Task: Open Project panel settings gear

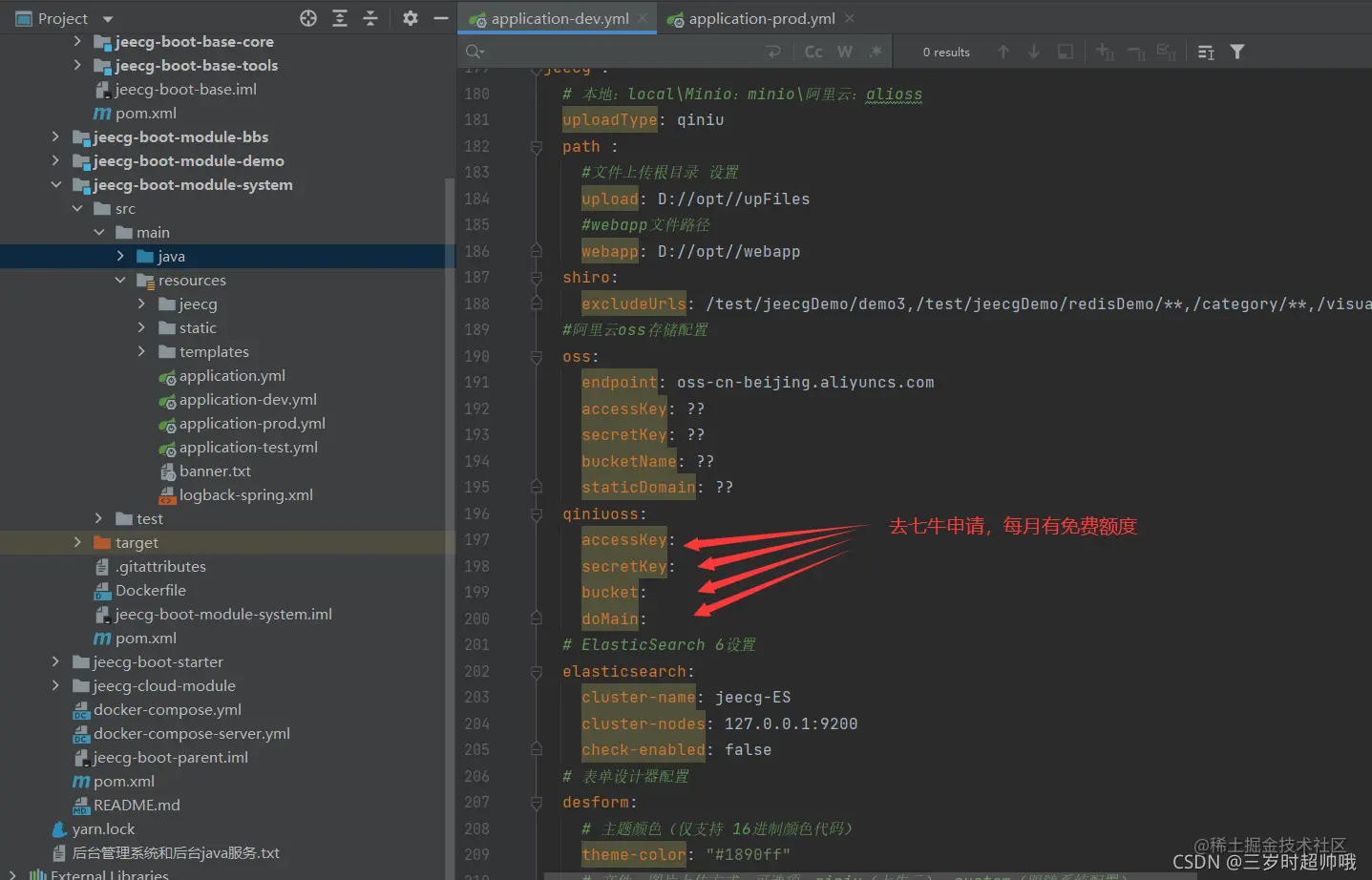Action: click(x=411, y=18)
